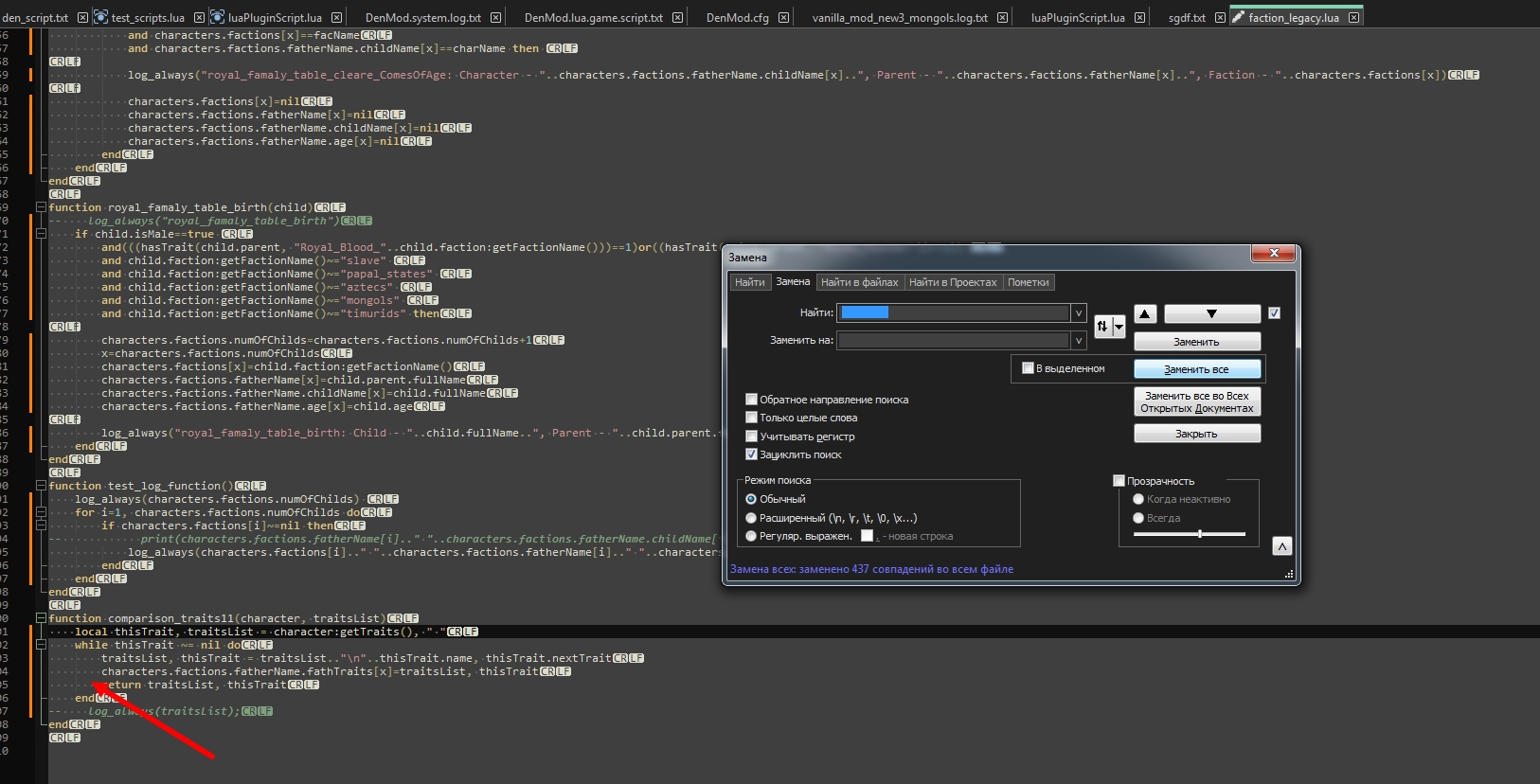Image resolution: width=1540 pixels, height=784 pixels.
Task: Click the Заменить button
Action: [x=1197, y=342]
